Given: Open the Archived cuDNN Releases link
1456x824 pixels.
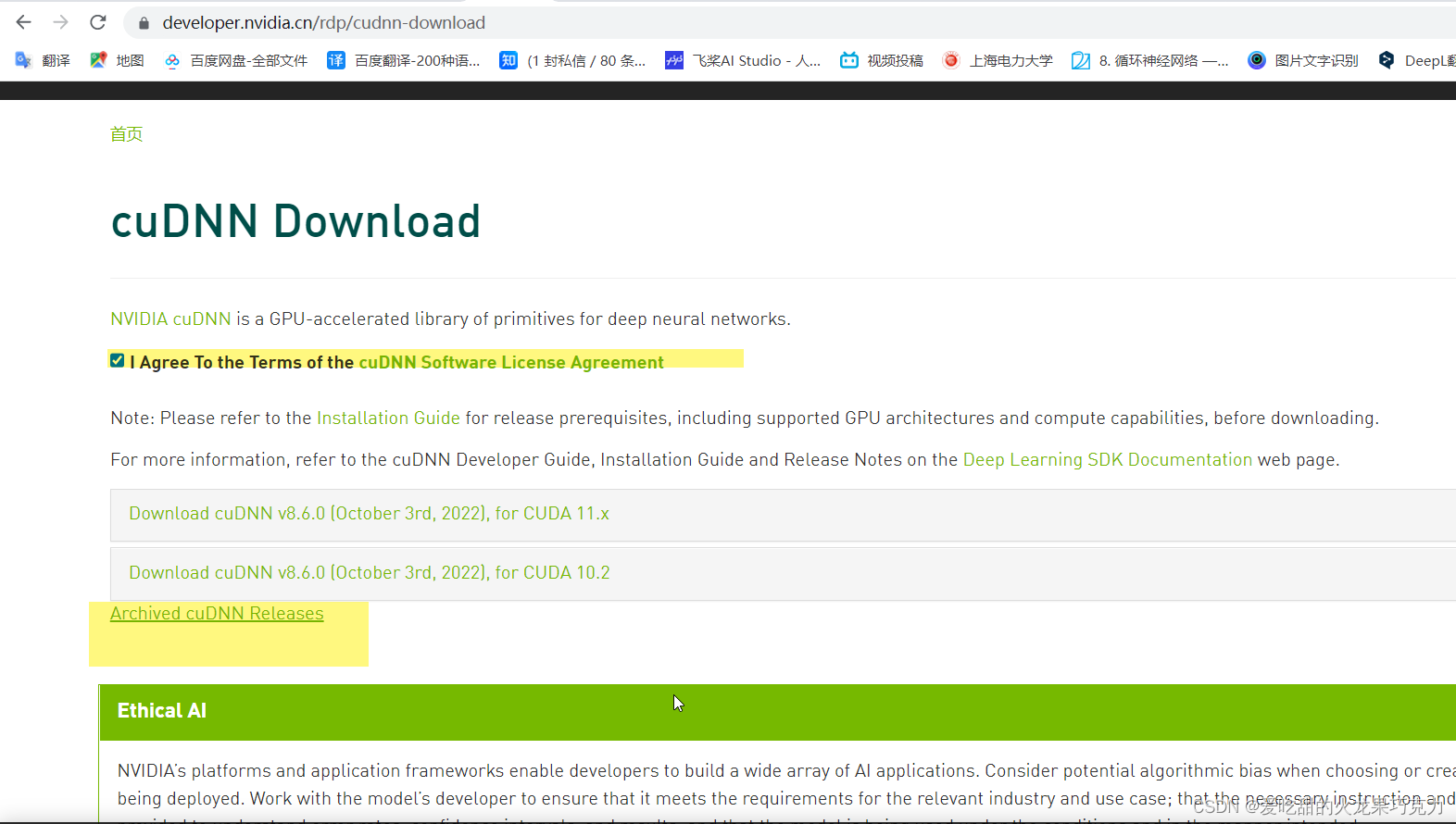Looking at the screenshot, I should click(217, 614).
